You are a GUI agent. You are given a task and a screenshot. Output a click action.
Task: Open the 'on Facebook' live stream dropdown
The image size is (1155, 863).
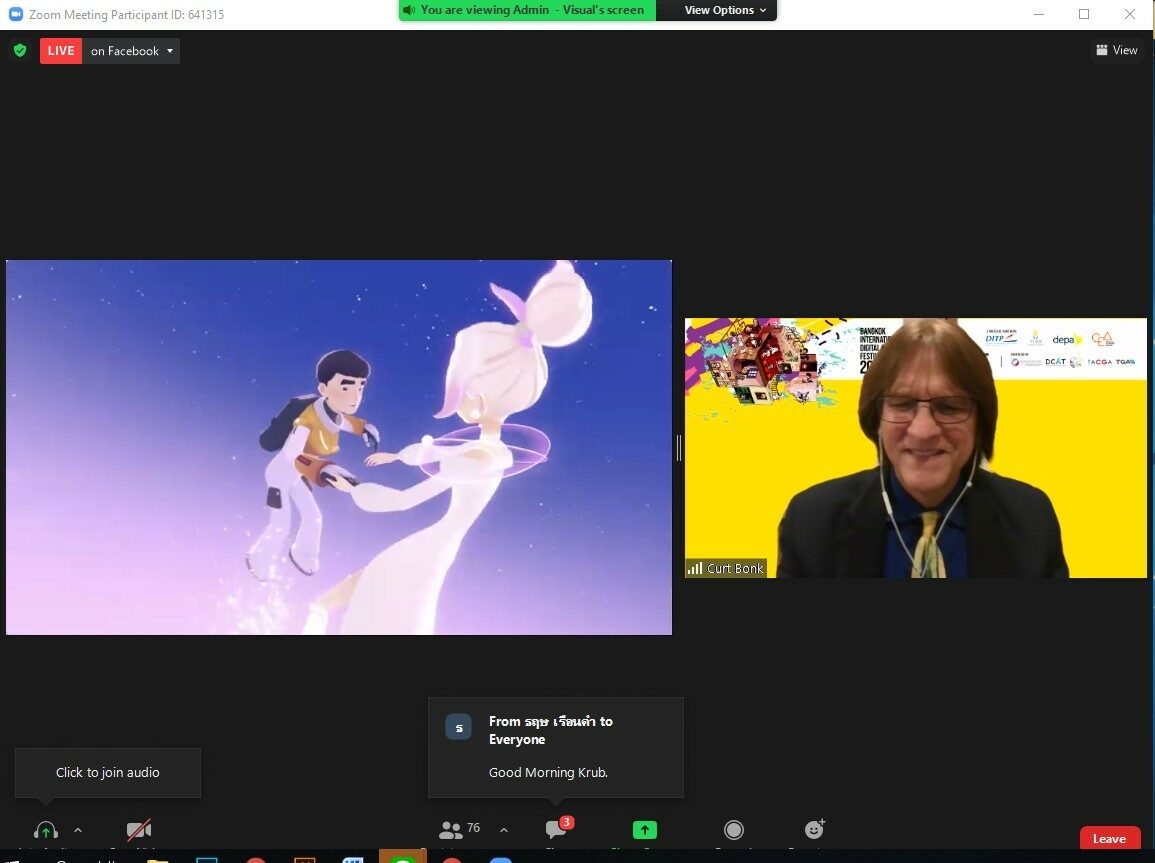(131, 51)
